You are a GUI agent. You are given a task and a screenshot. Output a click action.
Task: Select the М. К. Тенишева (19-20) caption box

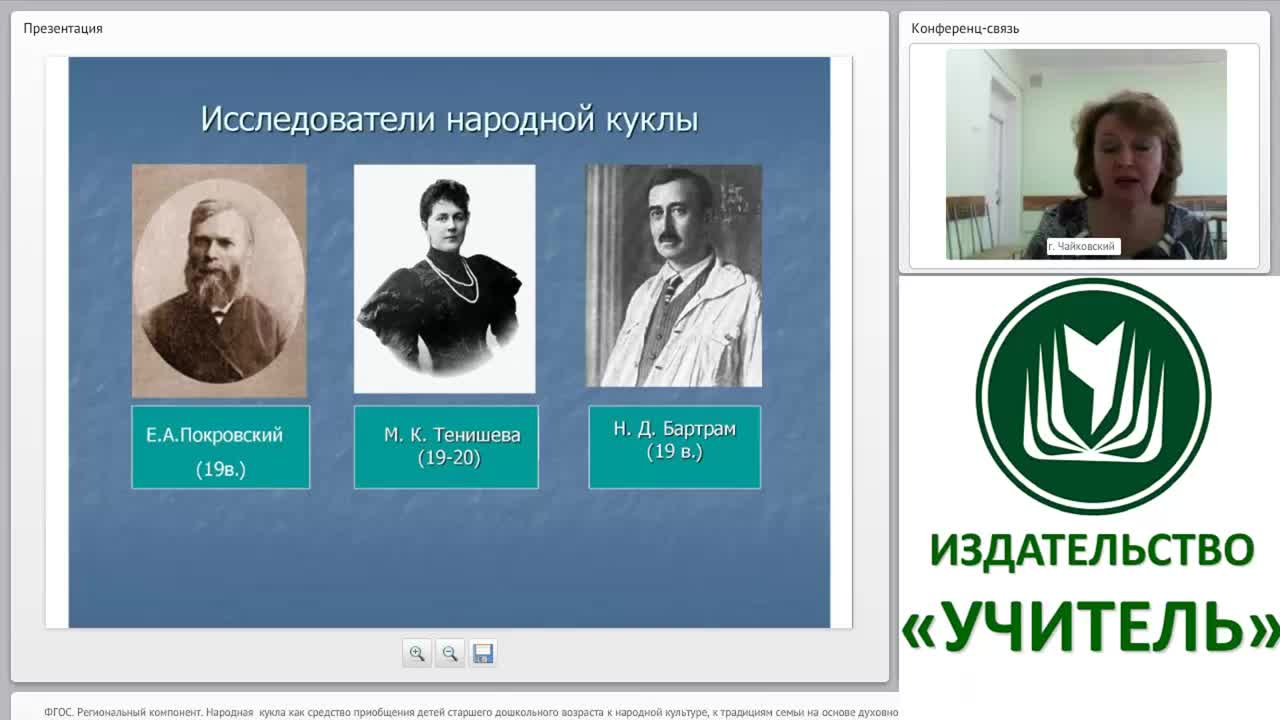coord(446,447)
